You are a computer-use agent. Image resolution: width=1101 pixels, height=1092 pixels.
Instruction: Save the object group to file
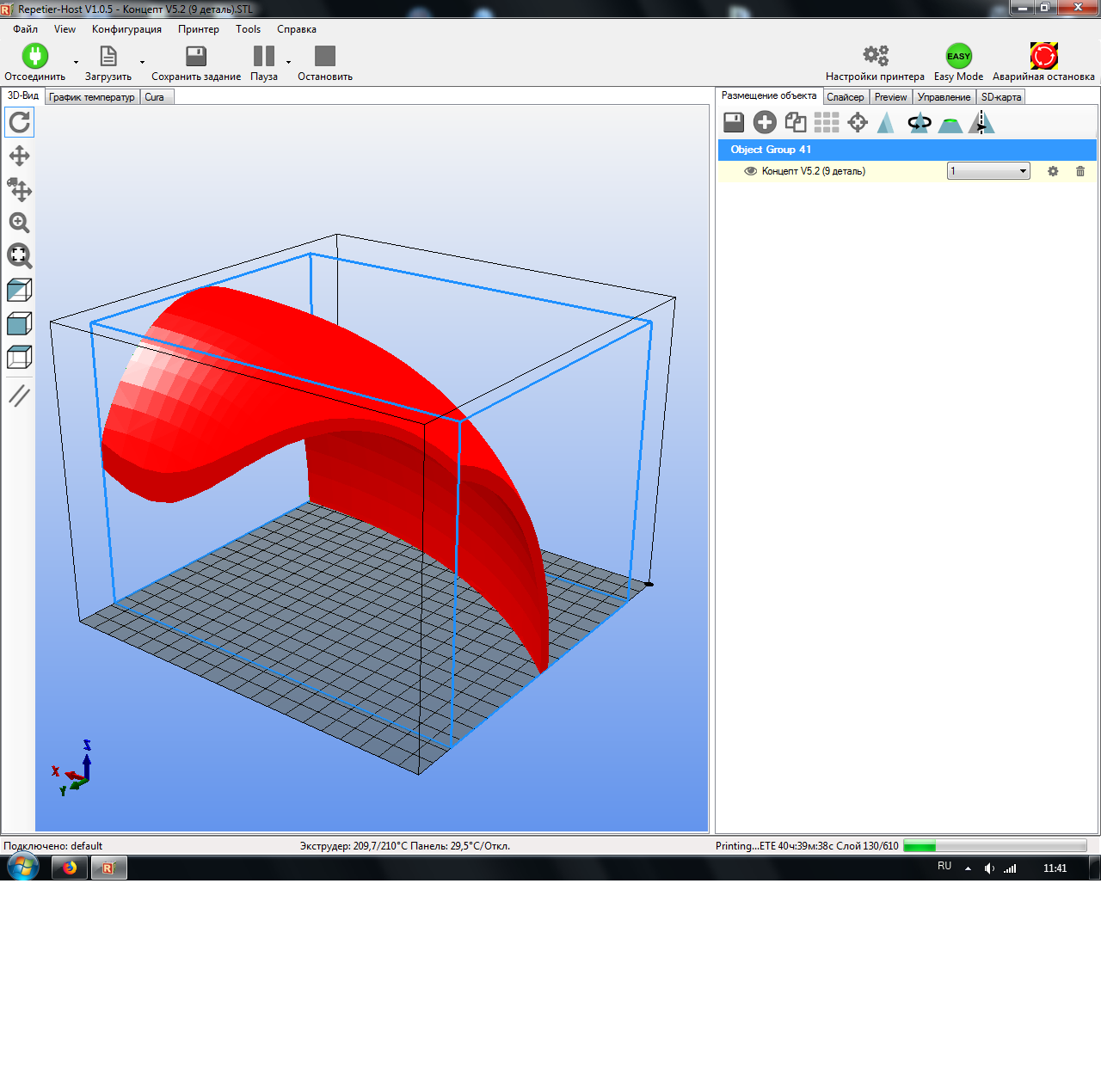coord(733,122)
